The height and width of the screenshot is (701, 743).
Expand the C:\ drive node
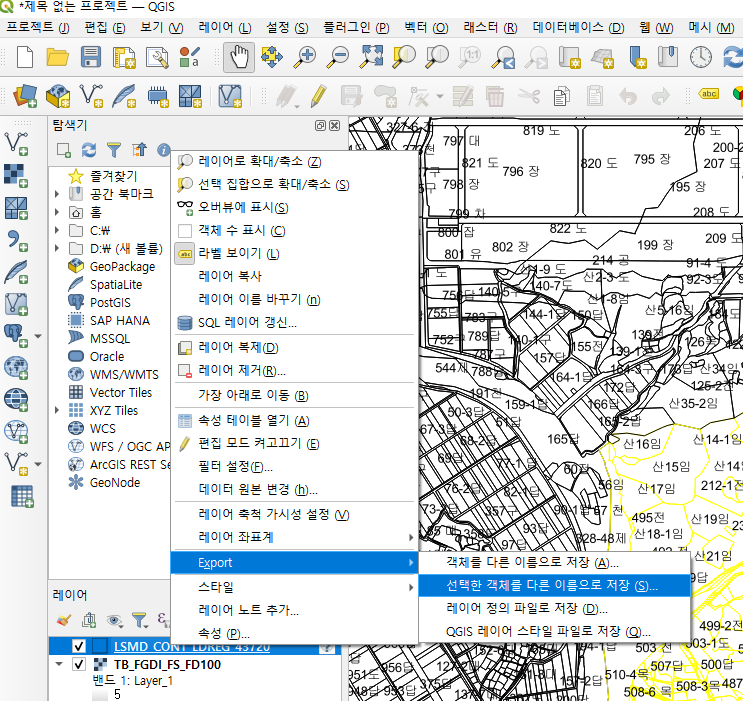point(57,230)
